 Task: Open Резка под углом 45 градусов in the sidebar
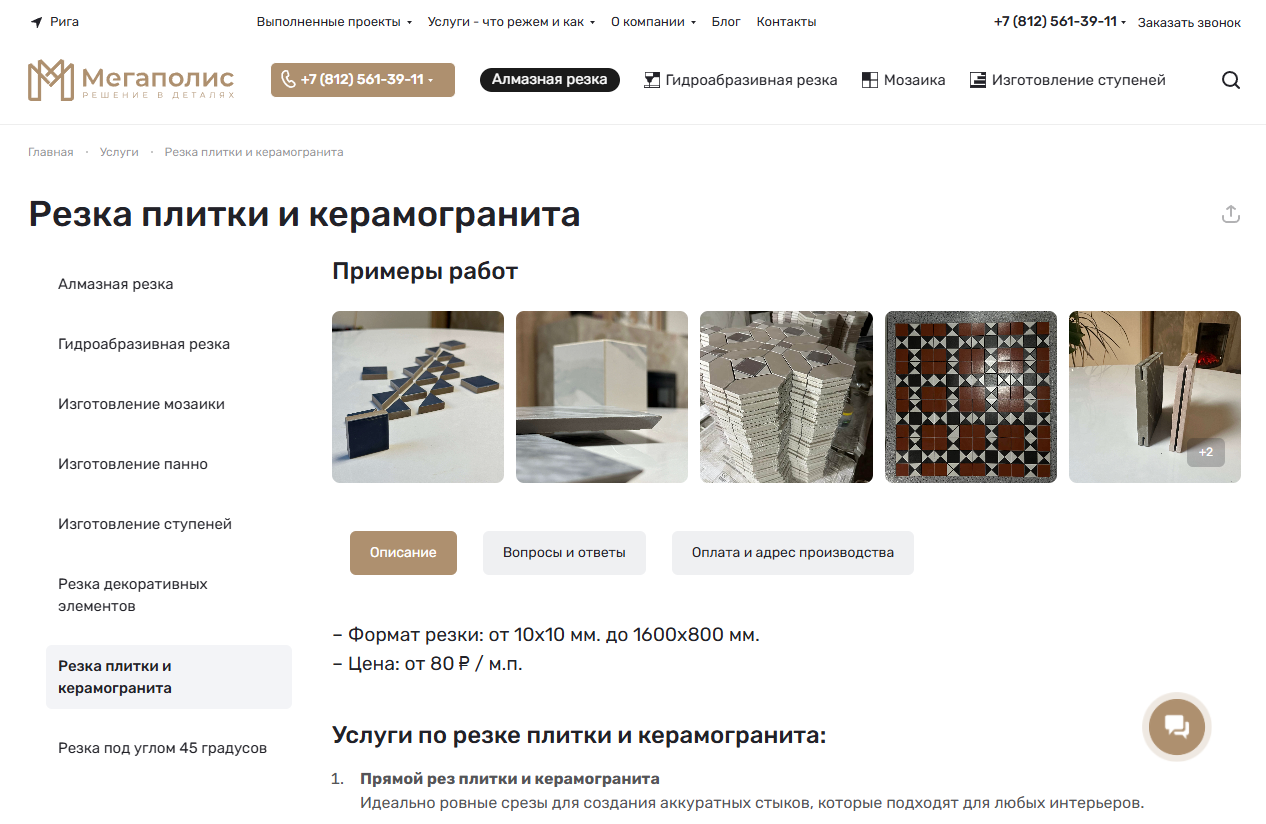tap(162, 748)
